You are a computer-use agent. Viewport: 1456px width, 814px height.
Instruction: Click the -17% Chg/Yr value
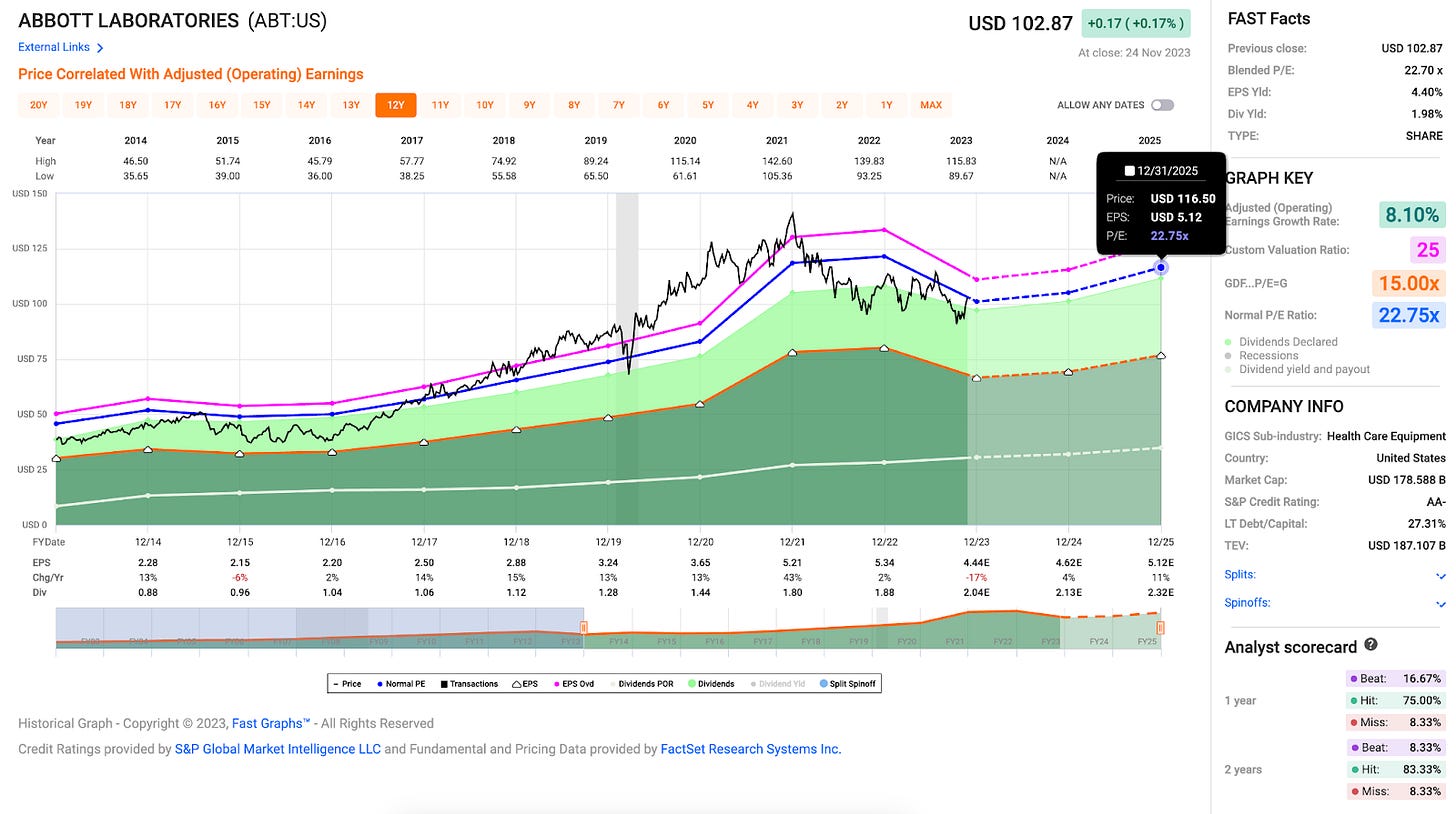click(x=976, y=577)
